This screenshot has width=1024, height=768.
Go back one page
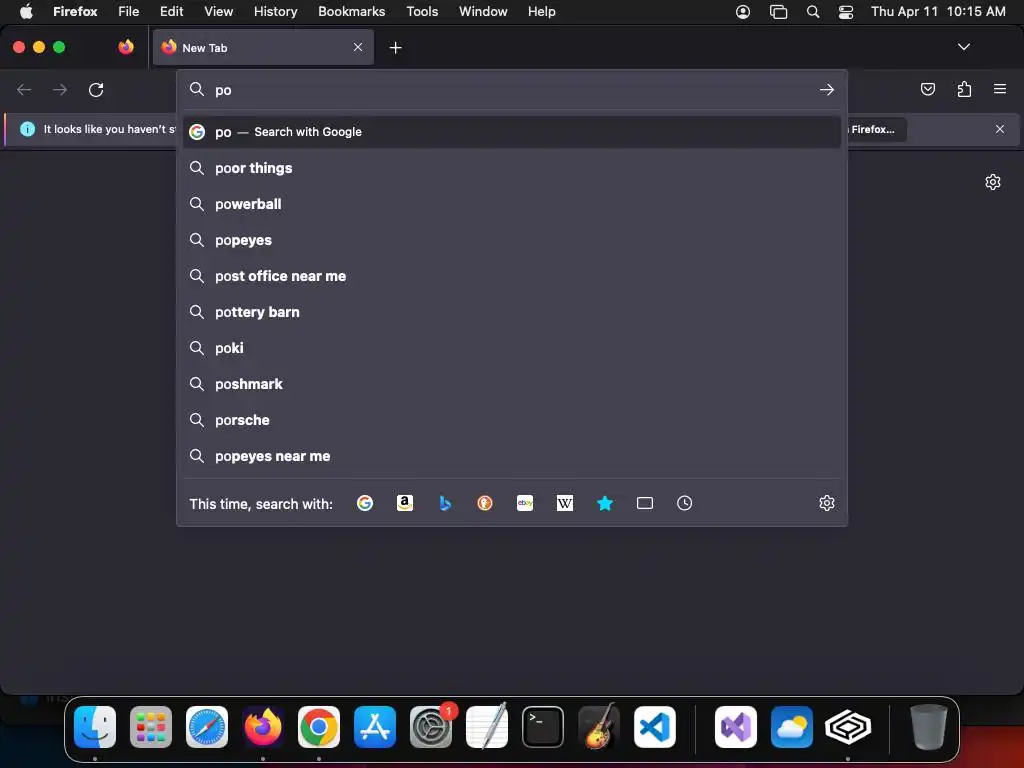[24, 89]
